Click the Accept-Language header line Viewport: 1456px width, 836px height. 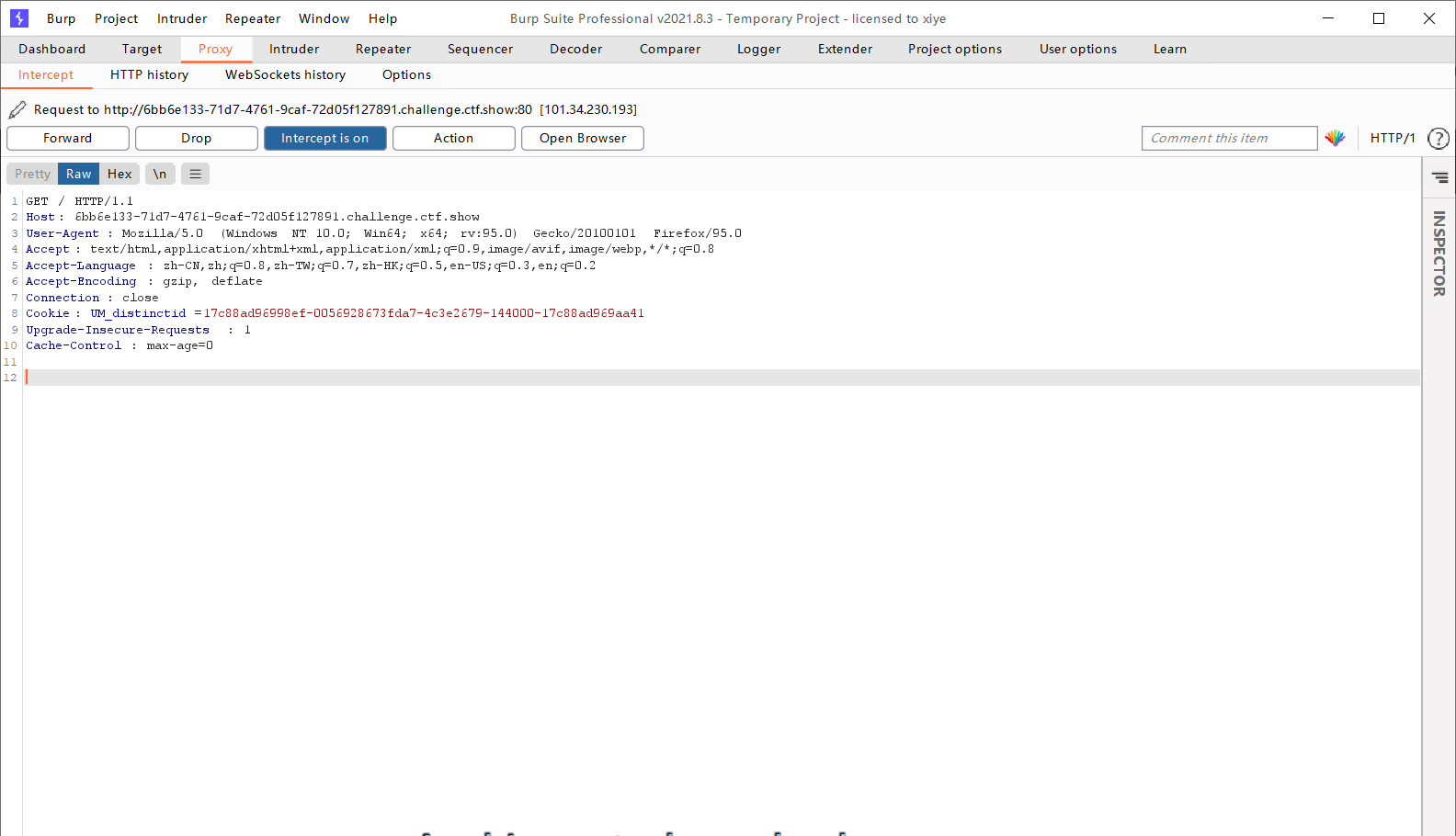point(311,265)
